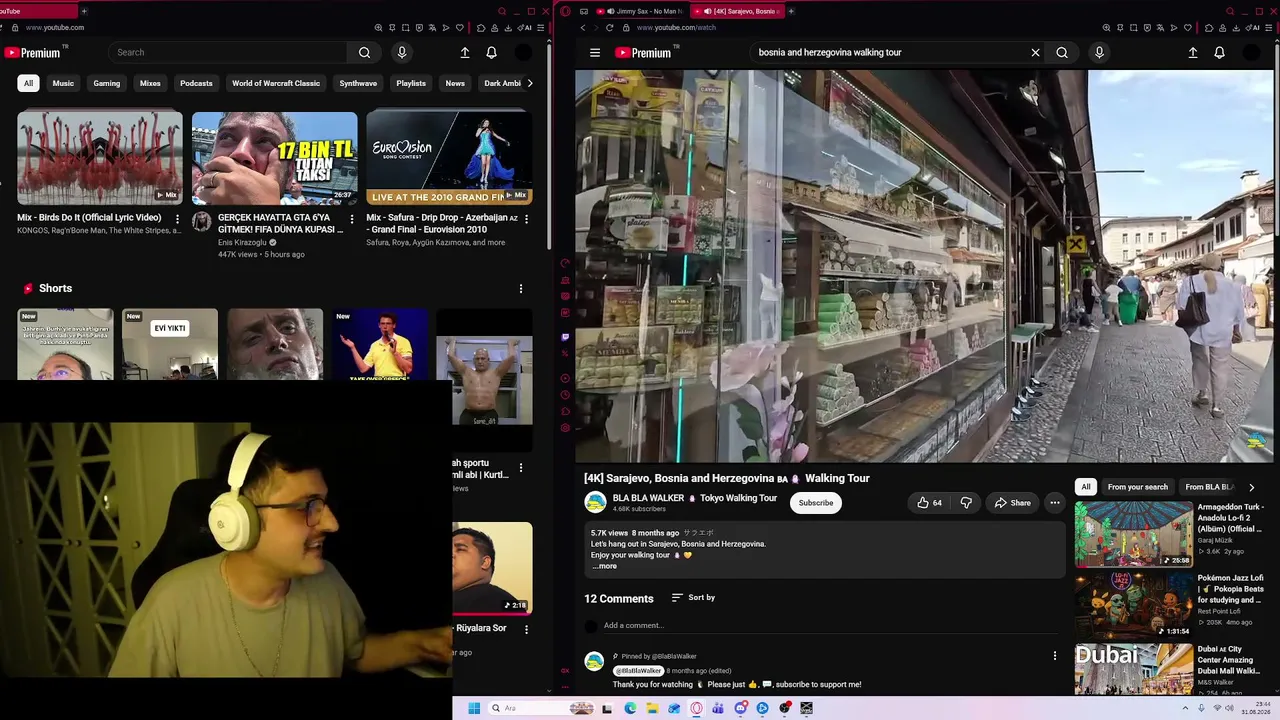
Task: Open File Explorer from the taskbar
Action: coord(651,708)
